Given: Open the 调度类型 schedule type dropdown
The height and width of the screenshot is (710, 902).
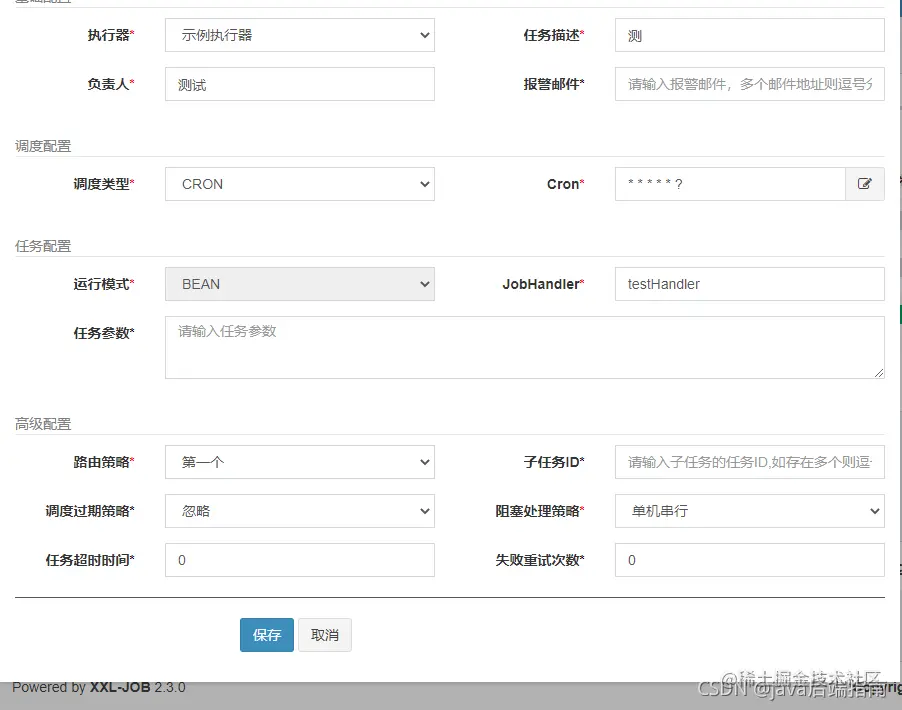Looking at the screenshot, I should [x=299, y=184].
